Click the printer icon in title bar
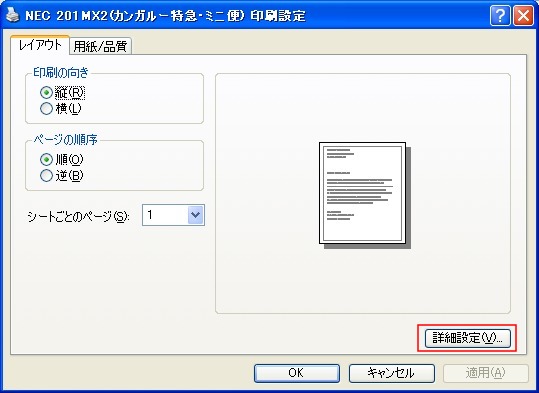This screenshot has height=393, width=539. (12, 15)
